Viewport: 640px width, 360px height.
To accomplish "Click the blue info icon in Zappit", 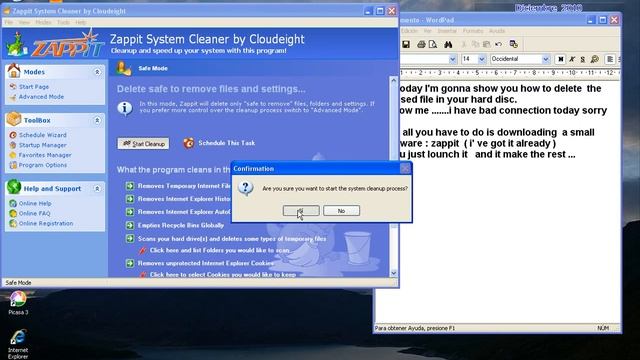I will pos(125,108).
